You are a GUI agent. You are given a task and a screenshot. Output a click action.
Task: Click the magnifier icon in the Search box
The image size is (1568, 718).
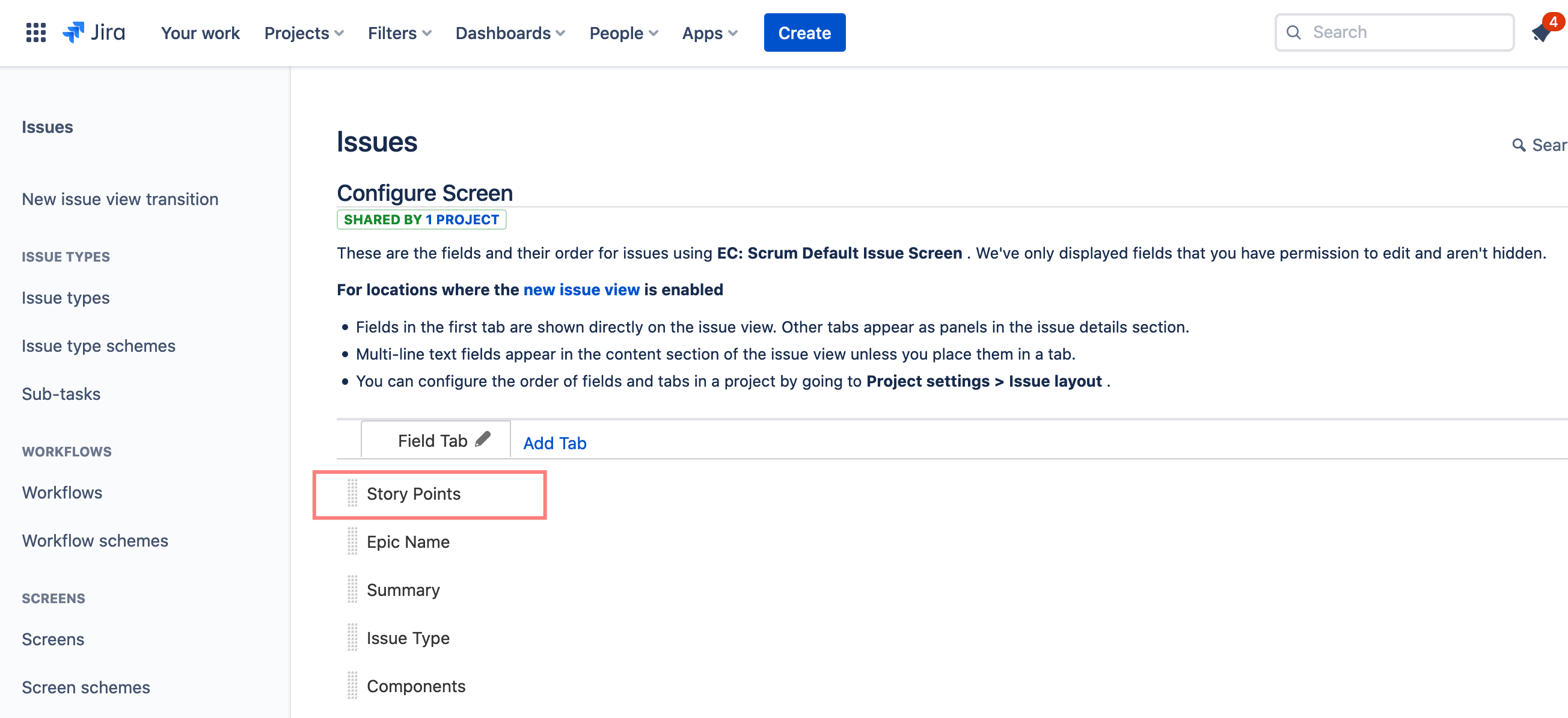[1294, 32]
